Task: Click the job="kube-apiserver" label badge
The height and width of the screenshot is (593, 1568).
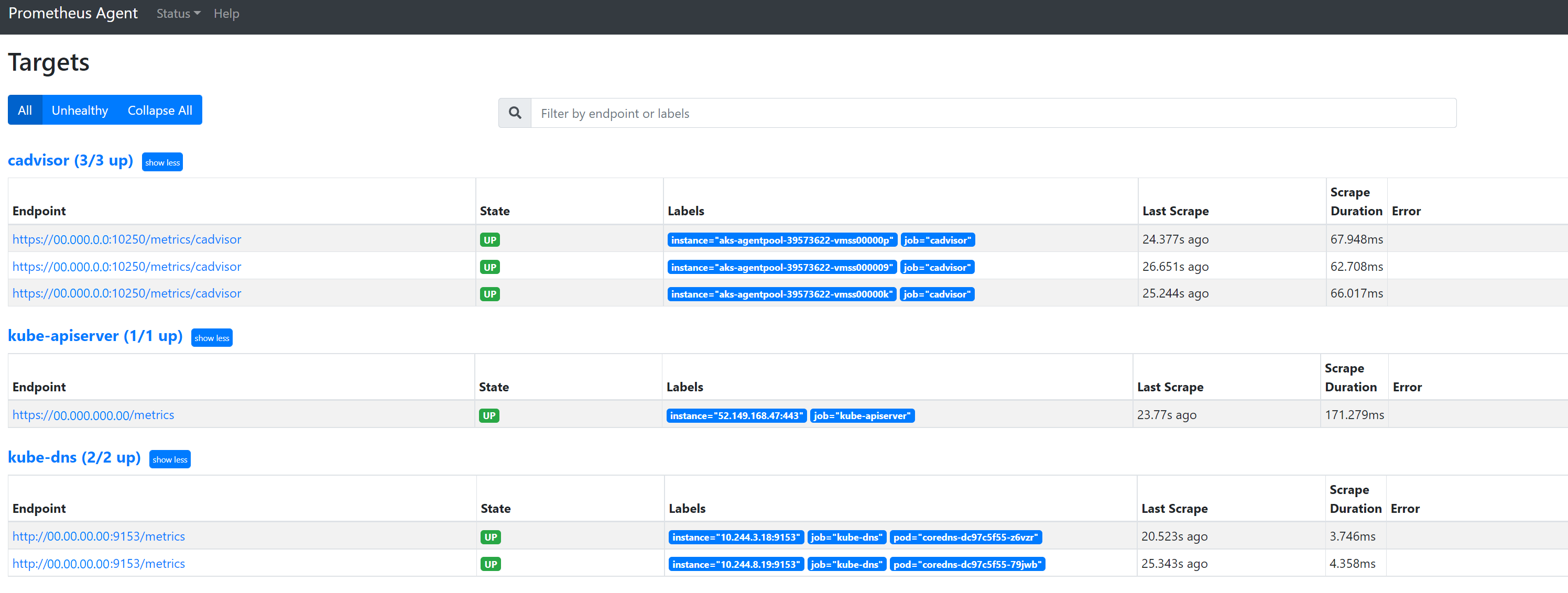Action: [x=862, y=416]
